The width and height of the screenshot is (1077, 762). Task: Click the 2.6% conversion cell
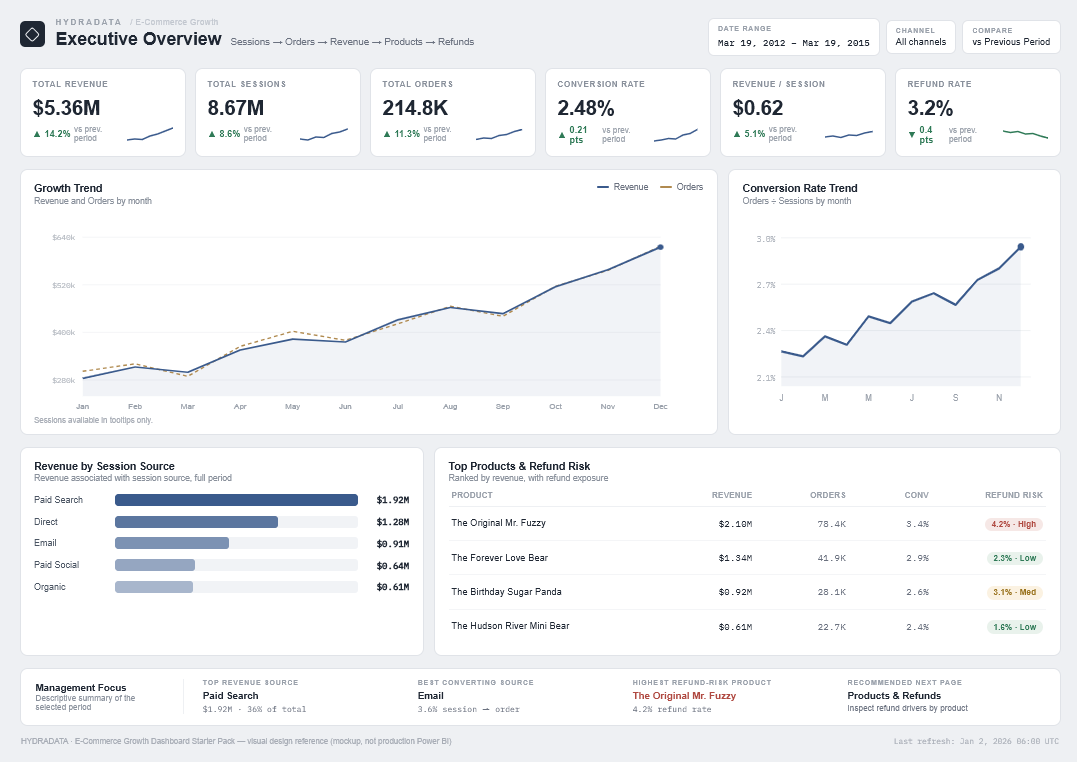point(918,592)
